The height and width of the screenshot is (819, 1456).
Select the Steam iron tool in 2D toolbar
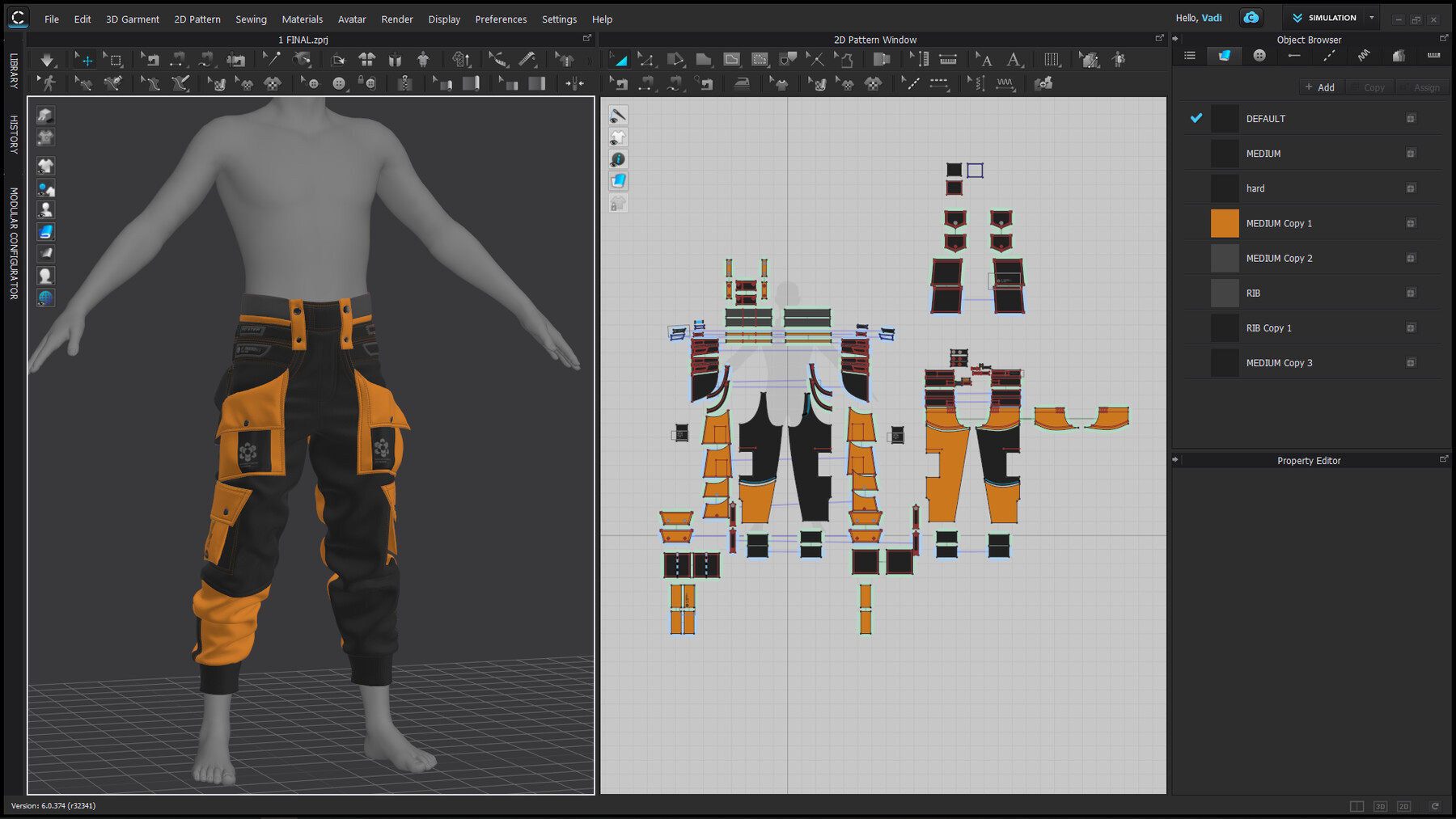742,83
